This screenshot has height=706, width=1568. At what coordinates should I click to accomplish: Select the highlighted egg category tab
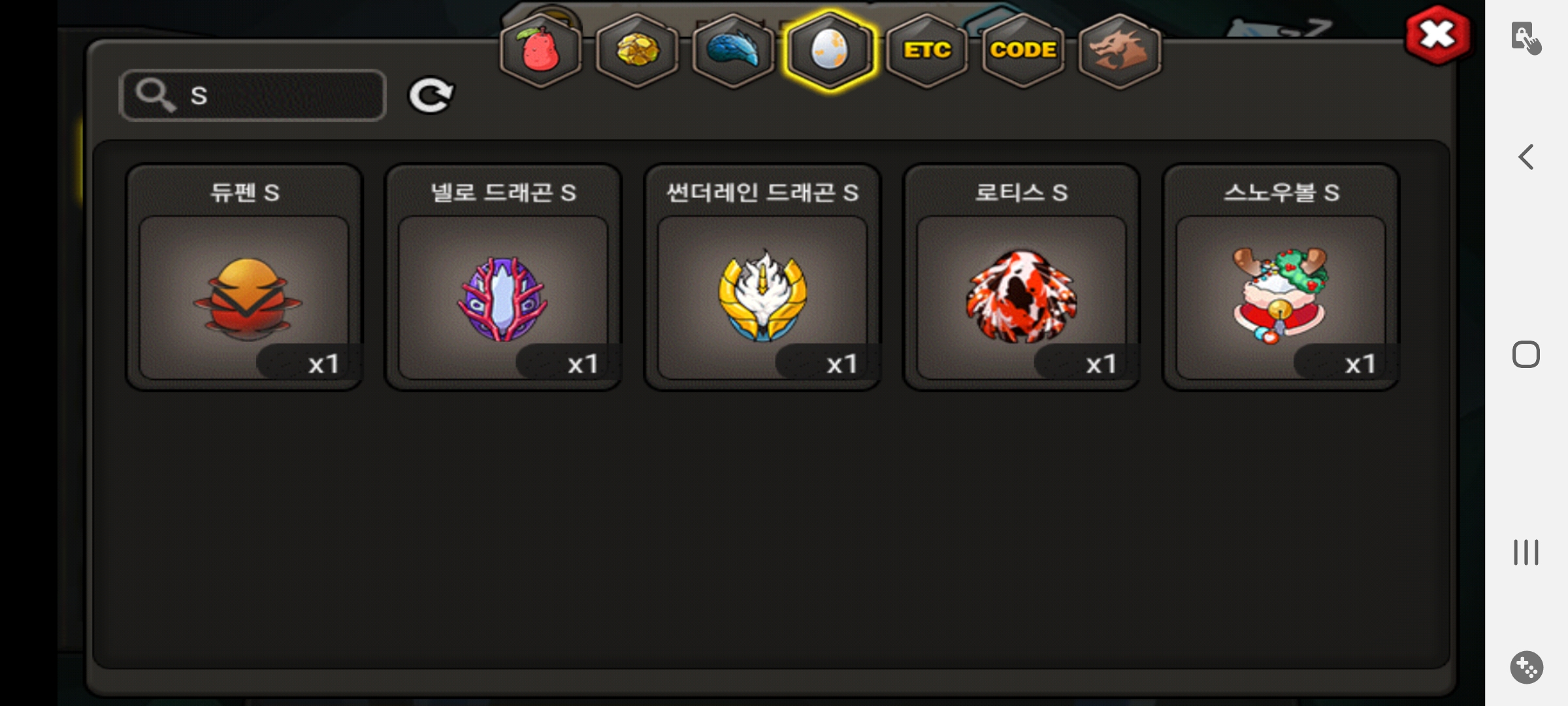point(830,50)
